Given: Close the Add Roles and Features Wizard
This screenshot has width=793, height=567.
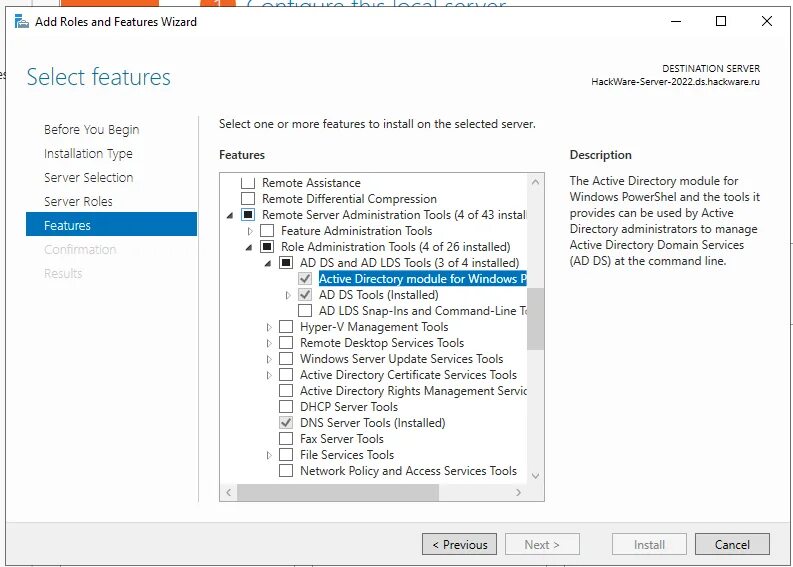Looking at the screenshot, I should 767,21.
